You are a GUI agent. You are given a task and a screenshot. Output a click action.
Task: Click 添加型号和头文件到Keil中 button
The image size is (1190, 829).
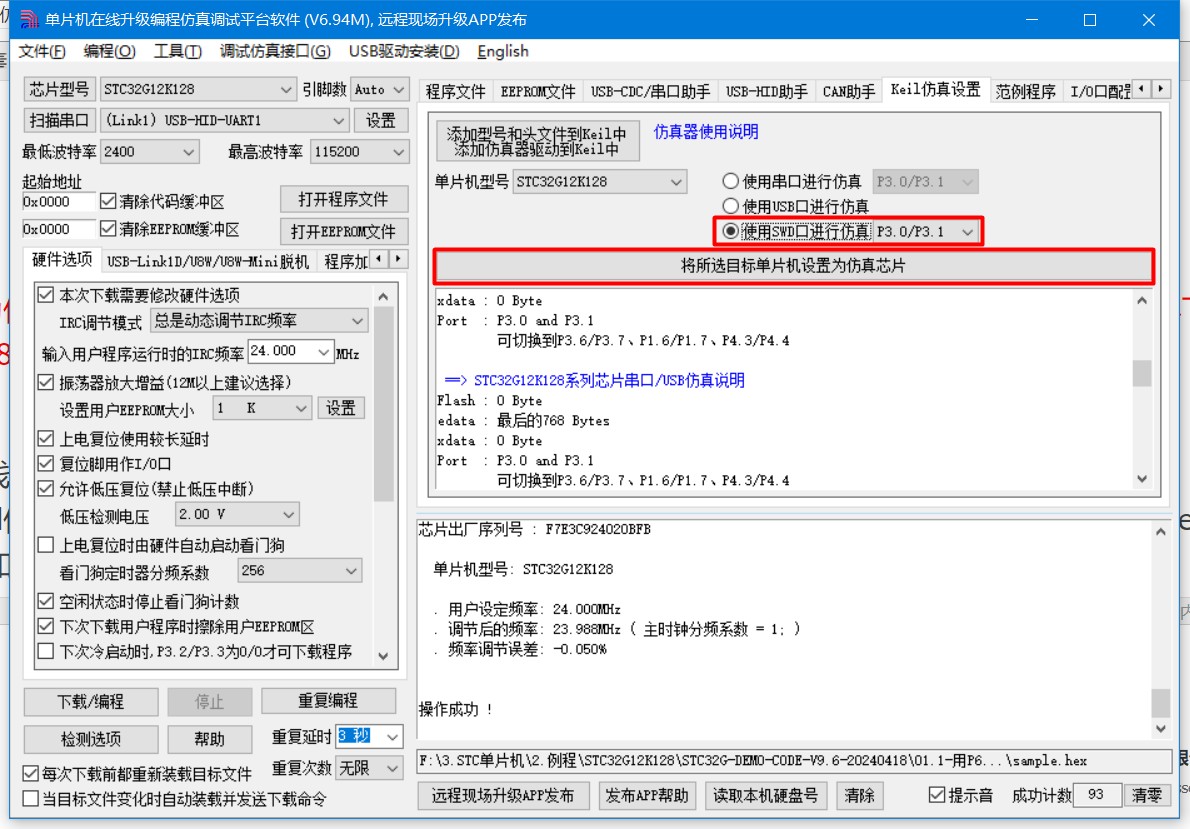point(537,141)
